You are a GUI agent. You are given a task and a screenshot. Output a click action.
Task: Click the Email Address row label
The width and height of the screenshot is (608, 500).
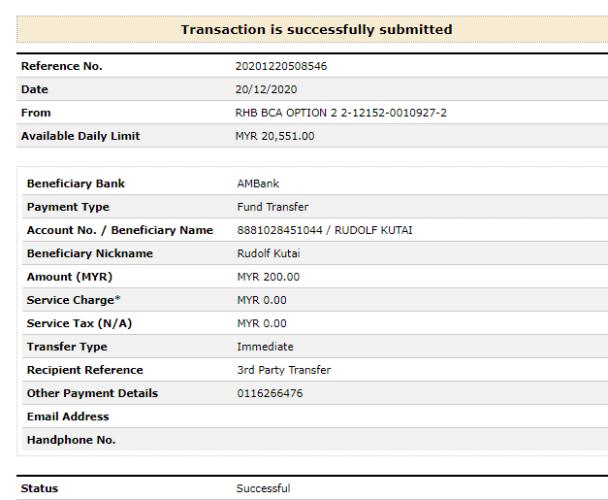click(x=68, y=417)
